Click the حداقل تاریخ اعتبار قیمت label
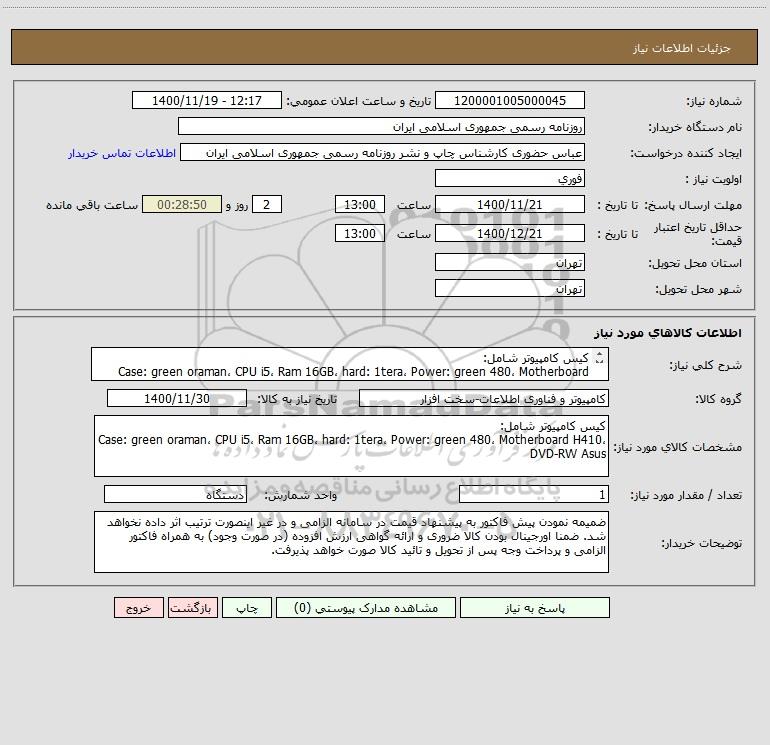Image resolution: width=770 pixels, height=745 pixels. pyautogui.click(x=698, y=234)
